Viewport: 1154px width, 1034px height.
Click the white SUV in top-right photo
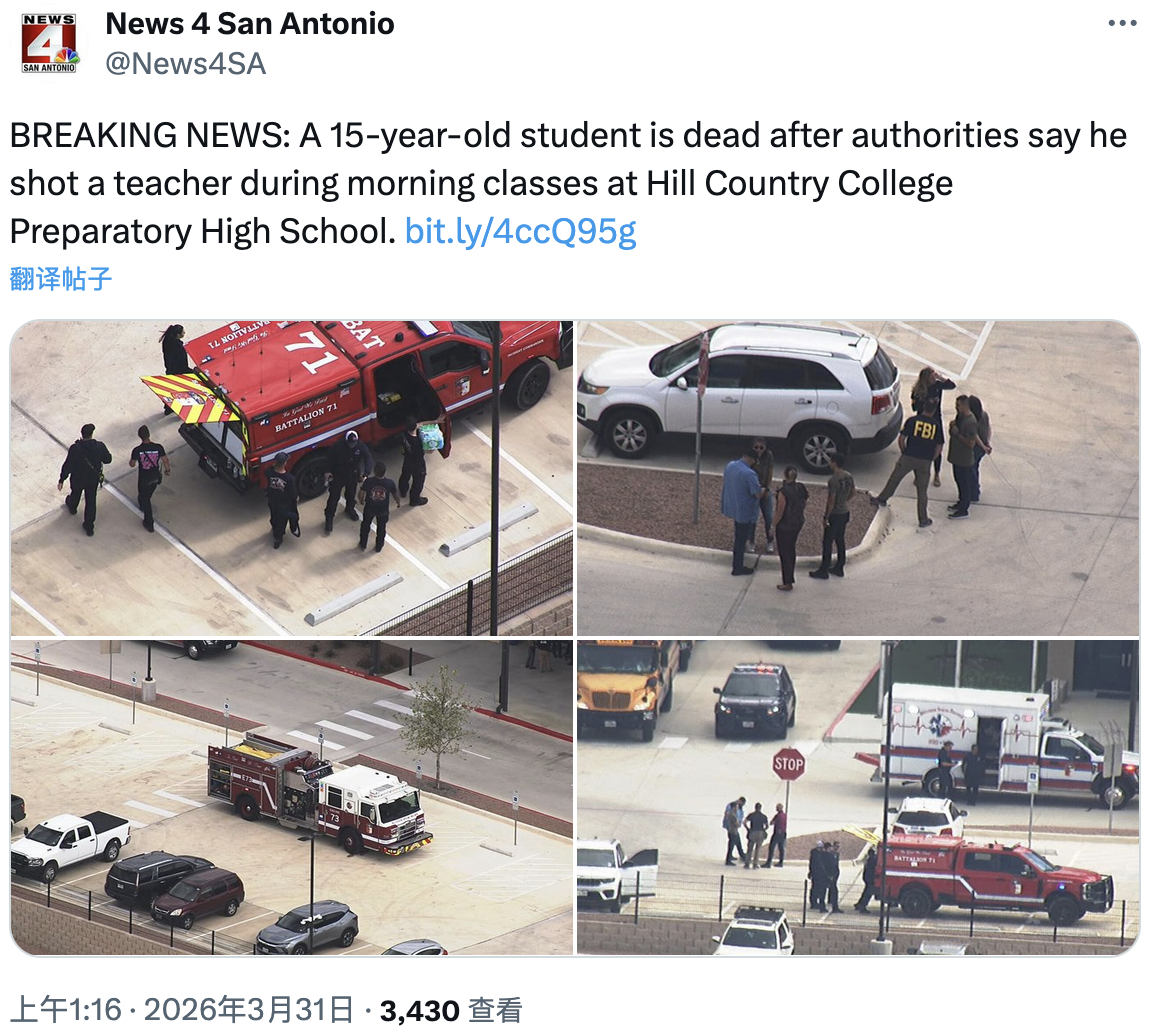(740, 394)
